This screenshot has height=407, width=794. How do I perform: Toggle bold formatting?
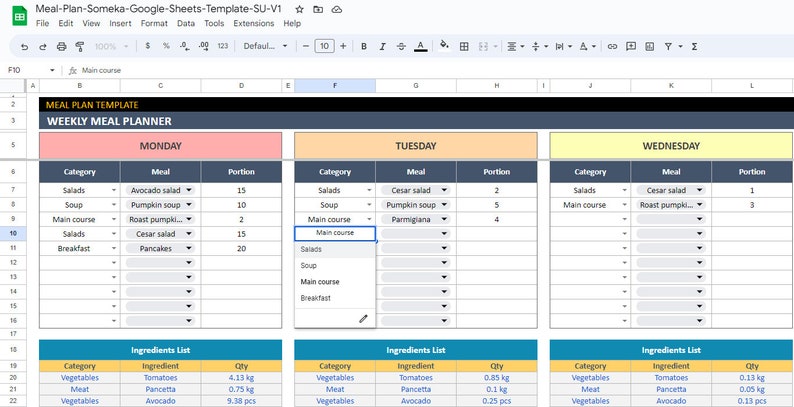(364, 47)
